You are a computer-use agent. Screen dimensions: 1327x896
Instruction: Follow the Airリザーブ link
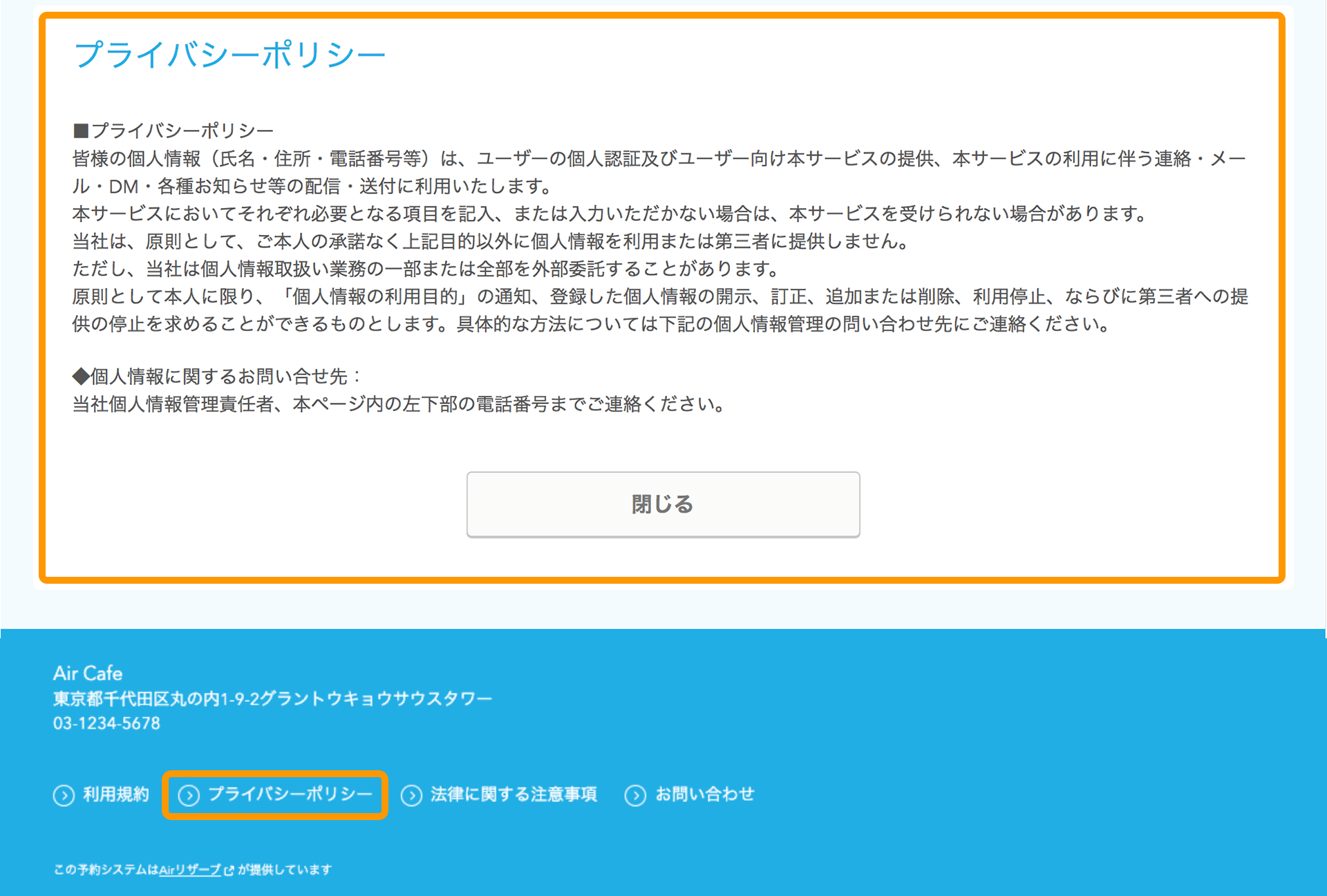190,870
